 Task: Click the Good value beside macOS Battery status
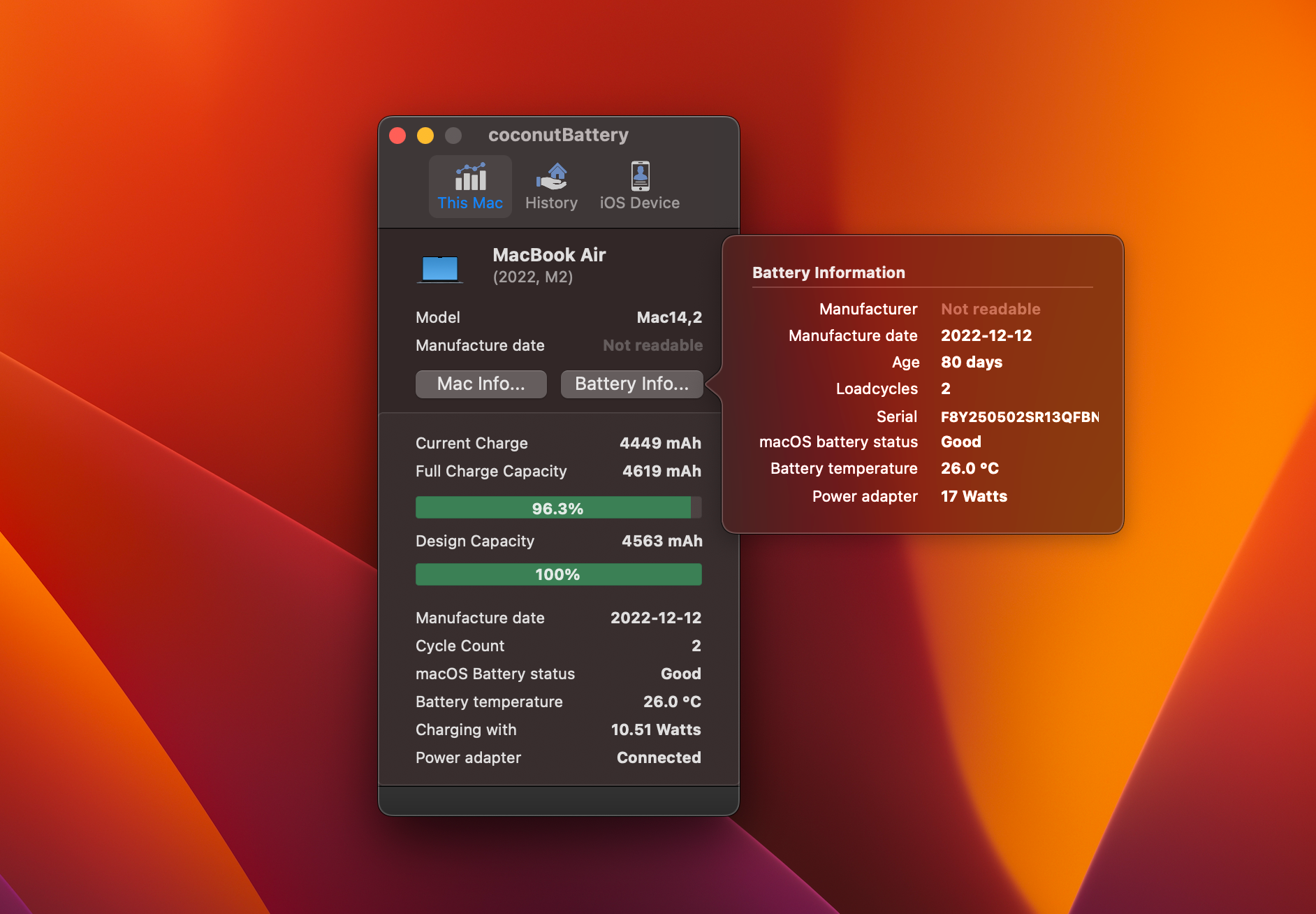point(681,674)
